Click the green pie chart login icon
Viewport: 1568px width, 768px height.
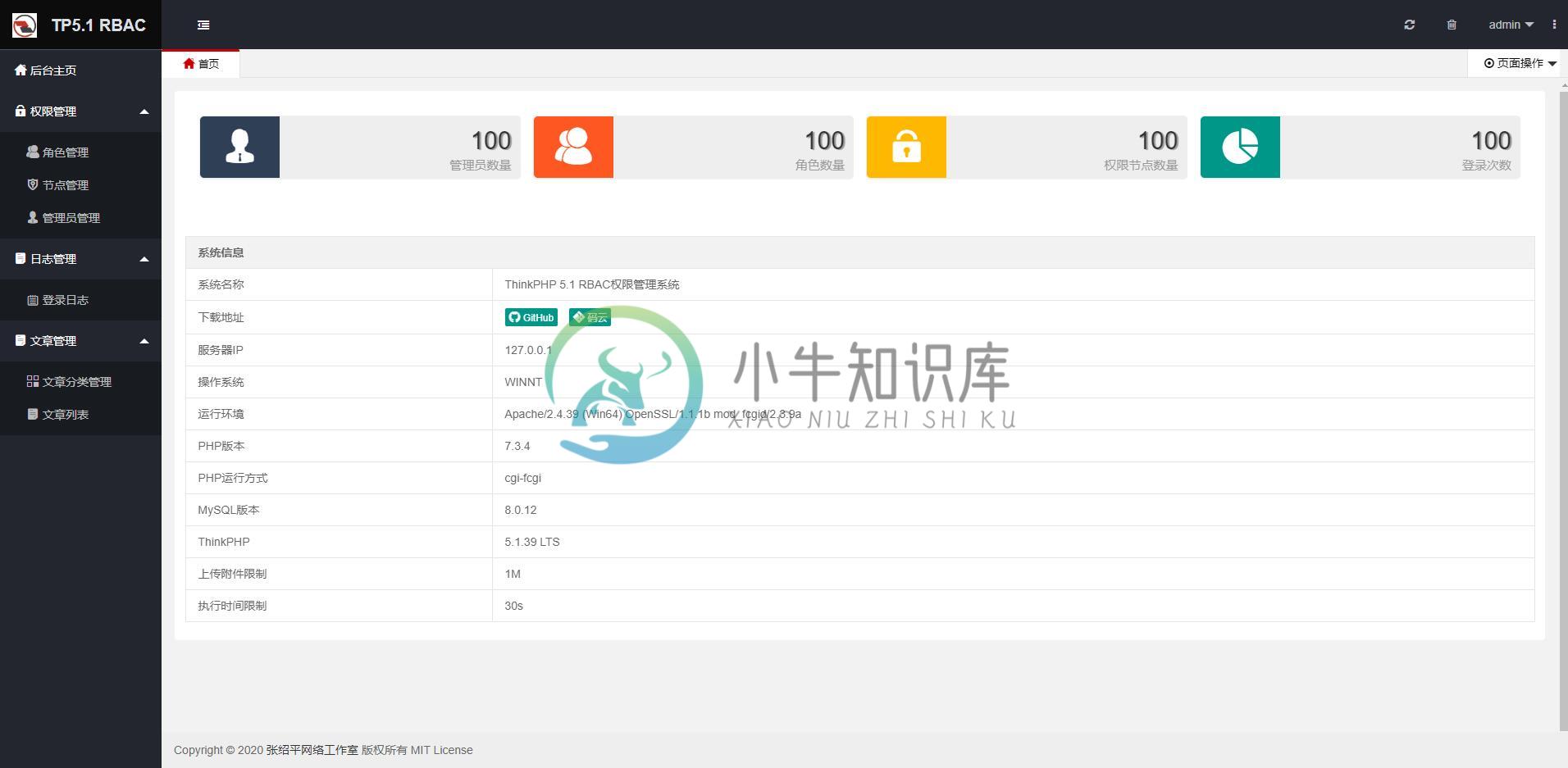coord(1240,147)
